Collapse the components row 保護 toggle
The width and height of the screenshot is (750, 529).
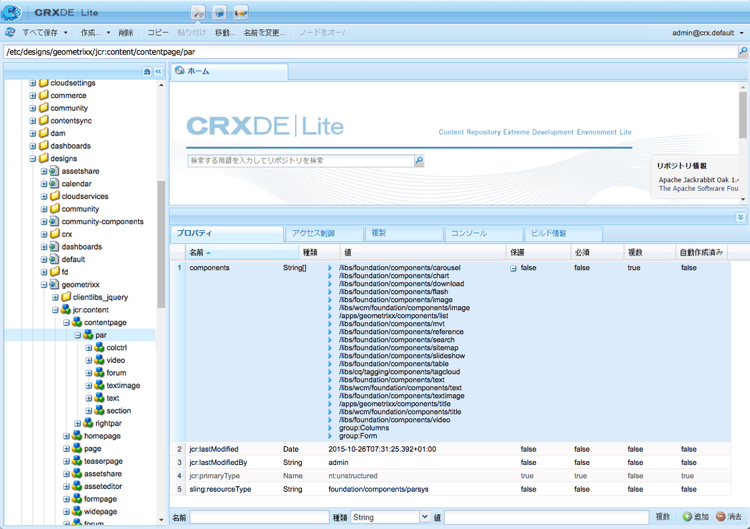tap(513, 268)
